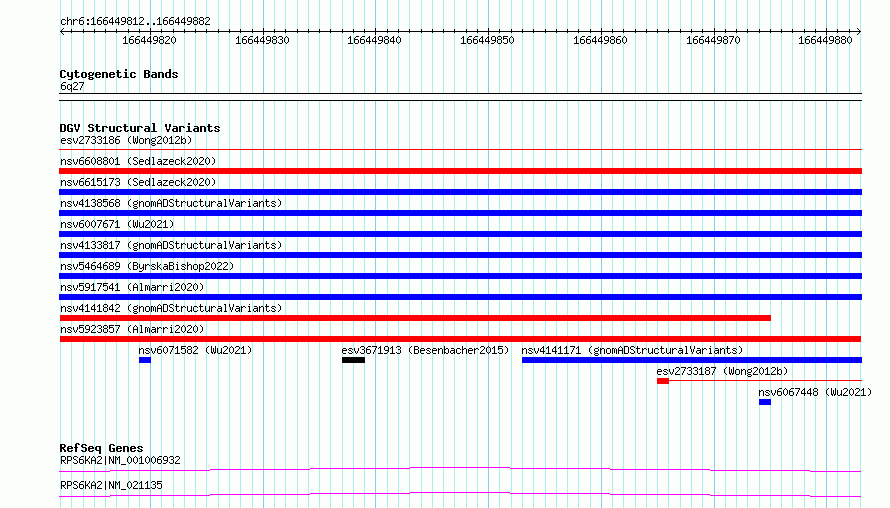Open variant nsv6071582 (Wu2021) label
Viewport: 890px width, 508px height.
(x=195, y=350)
